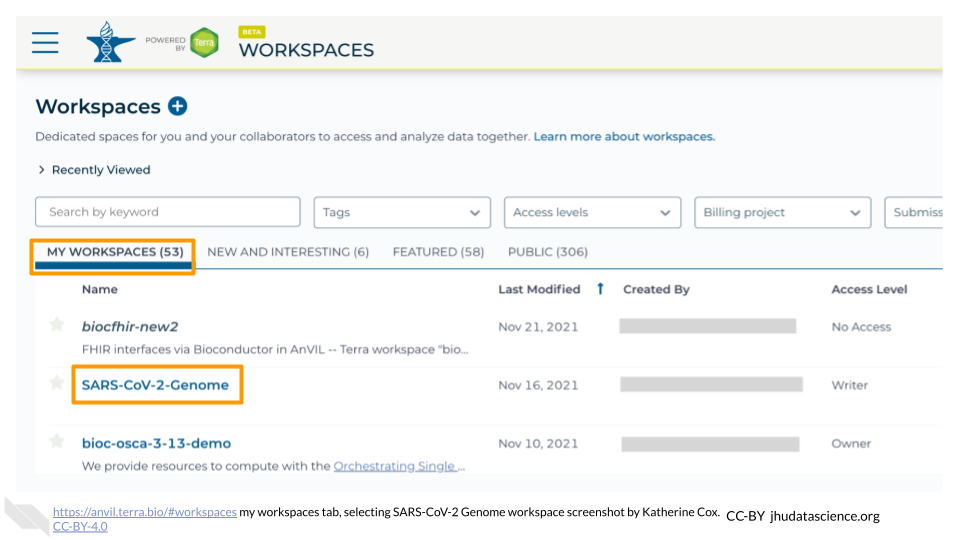
Task: Click the Nov 21, 2021 date cell
Action: click(538, 327)
